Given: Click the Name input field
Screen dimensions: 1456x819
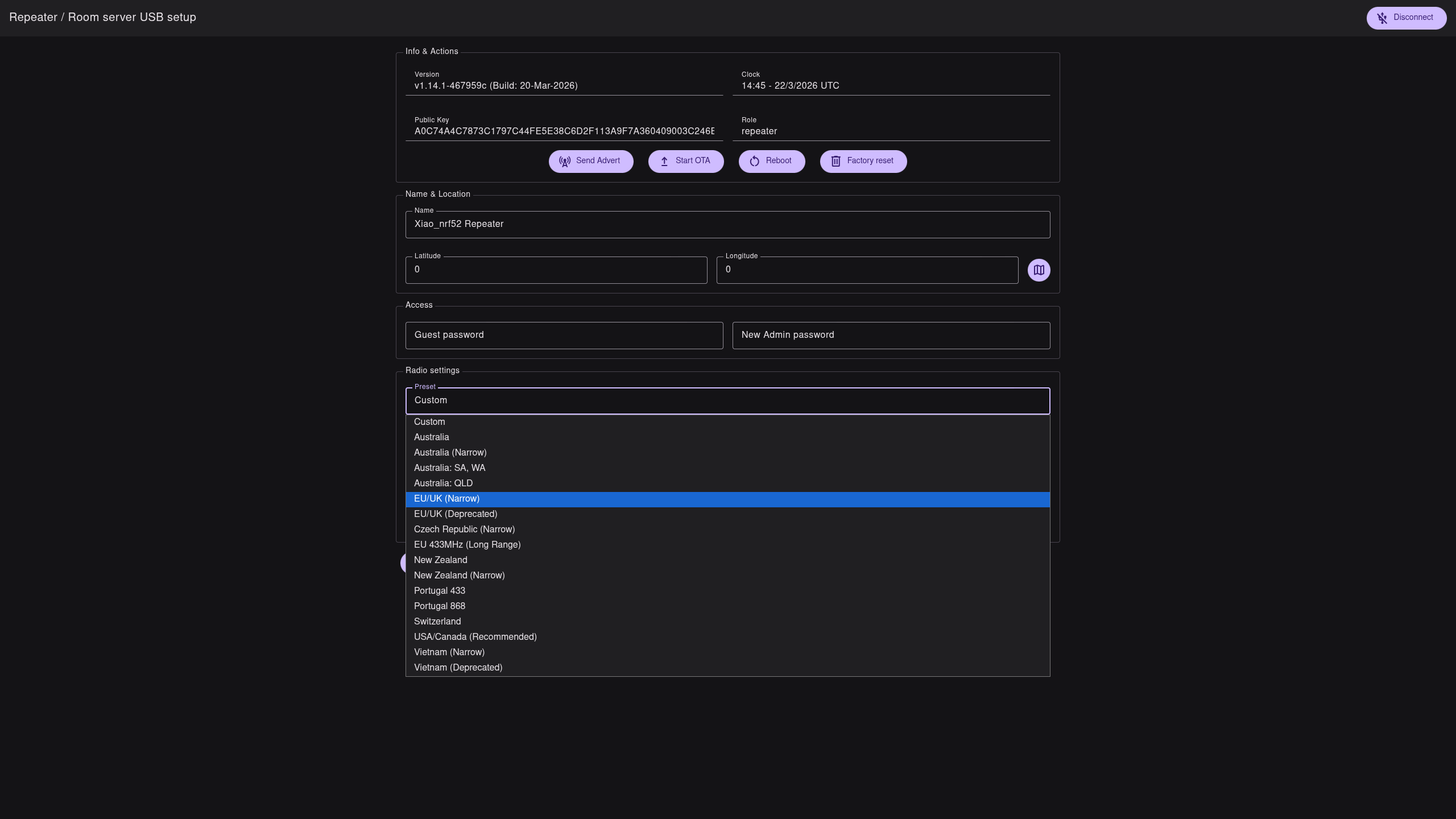Looking at the screenshot, I should click(x=727, y=225).
